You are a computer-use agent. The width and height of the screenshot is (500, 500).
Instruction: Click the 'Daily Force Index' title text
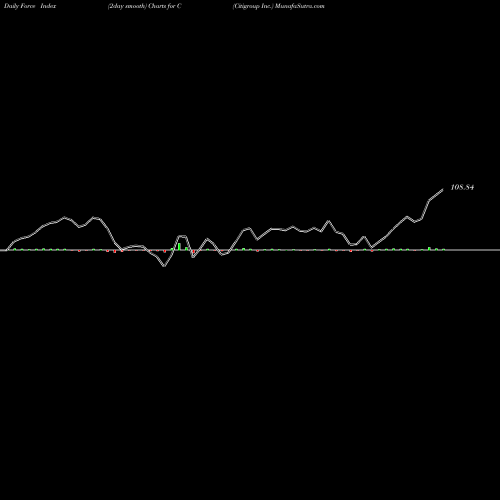pyautogui.click(x=30, y=6)
